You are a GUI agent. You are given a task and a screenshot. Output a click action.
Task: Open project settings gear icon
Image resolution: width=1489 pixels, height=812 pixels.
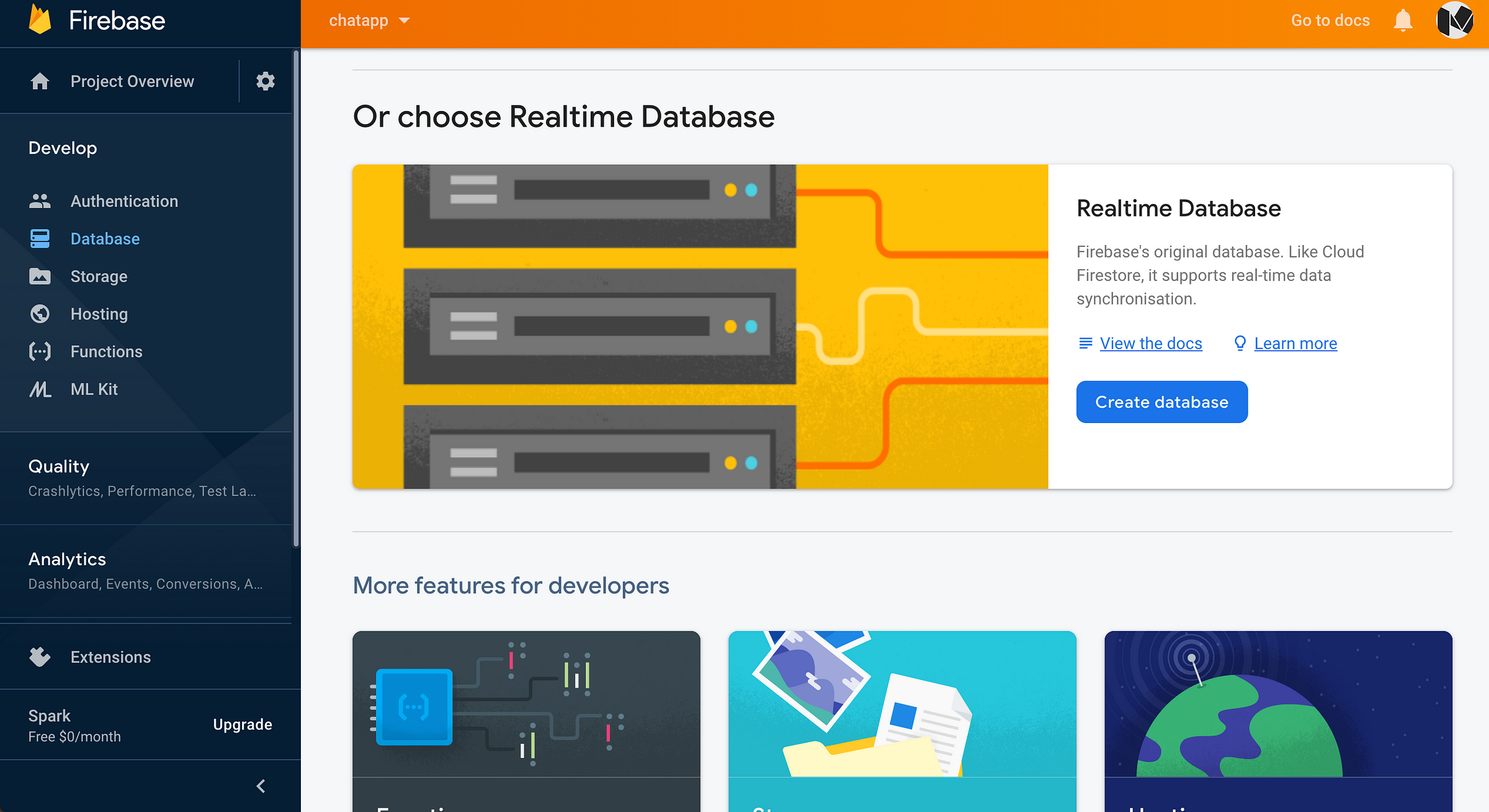click(266, 81)
